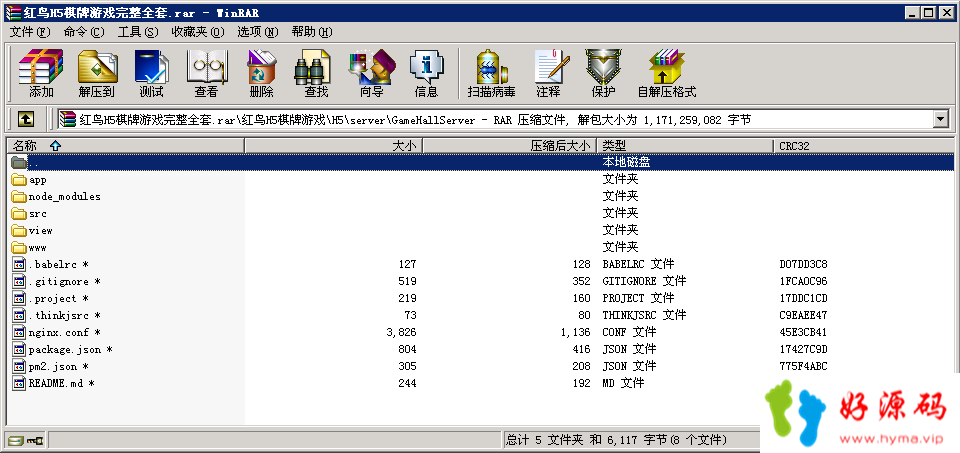Click the 添加 (Add) toolbar icon
This screenshot has height=453, width=960.
coord(41,67)
